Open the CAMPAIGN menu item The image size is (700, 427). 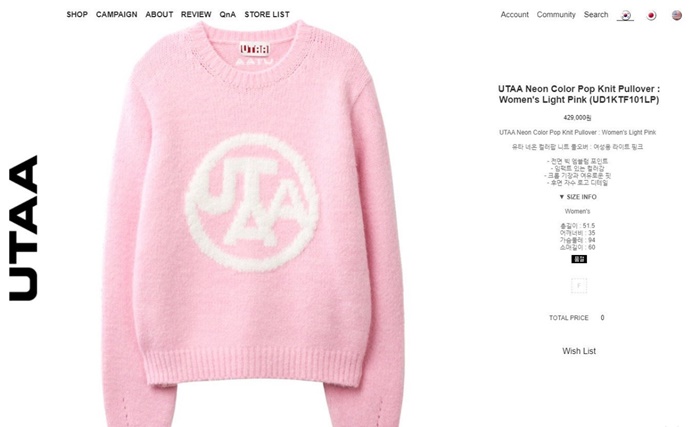point(117,14)
